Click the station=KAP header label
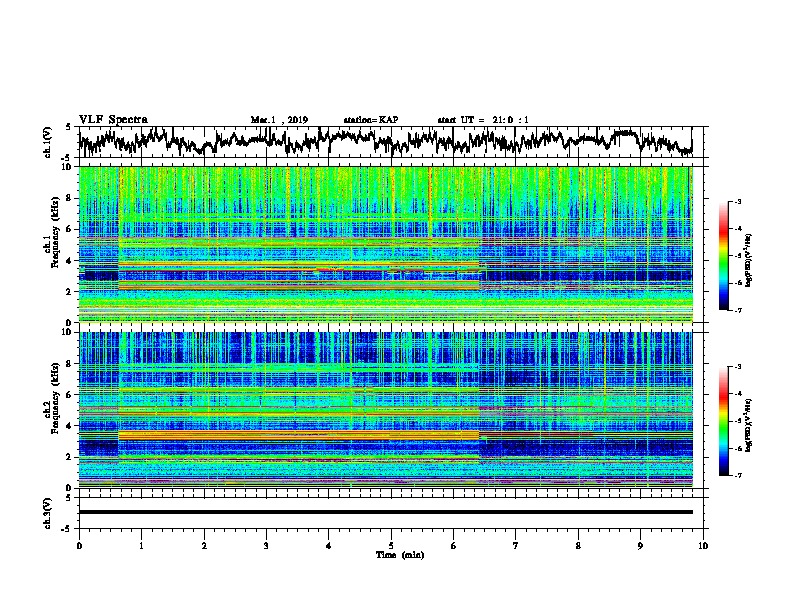Image resolution: width=792 pixels, height=612 pixels. pos(371,120)
